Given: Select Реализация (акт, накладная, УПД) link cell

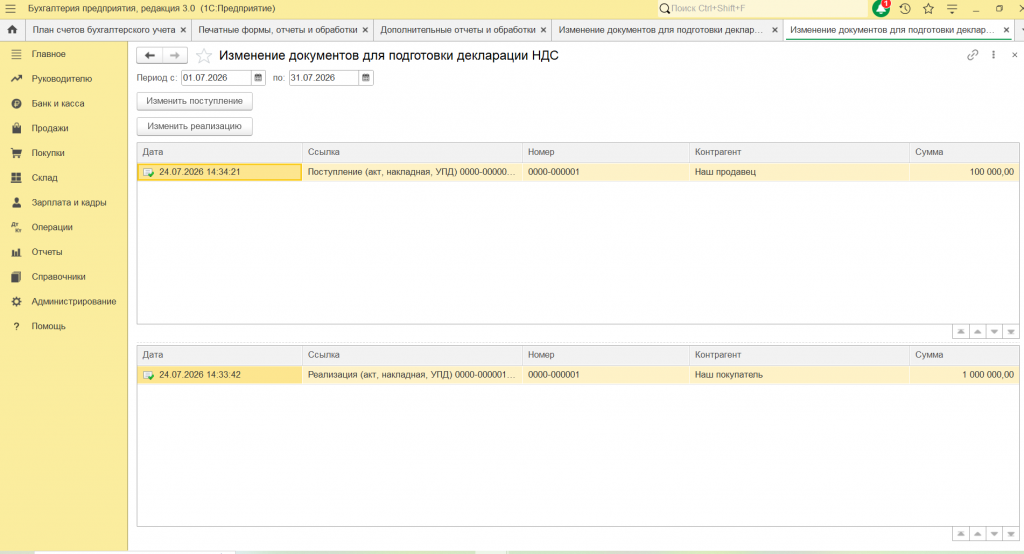Looking at the screenshot, I should pos(412,375).
